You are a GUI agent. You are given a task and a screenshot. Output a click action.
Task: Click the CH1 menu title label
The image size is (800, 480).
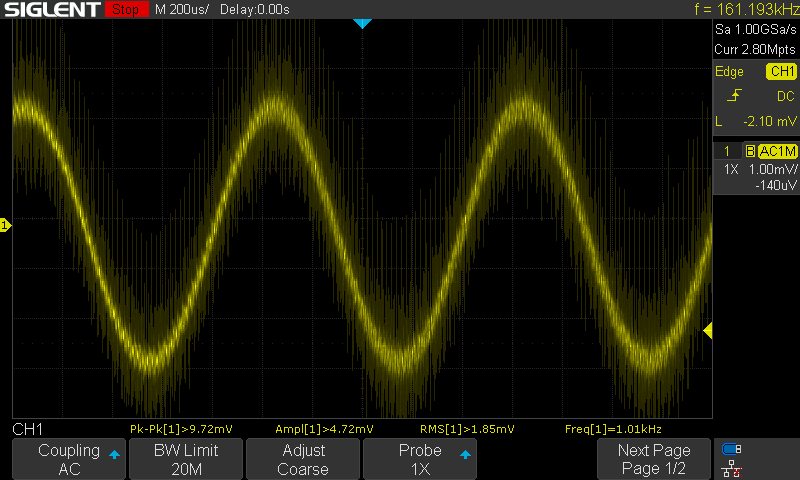[28, 429]
